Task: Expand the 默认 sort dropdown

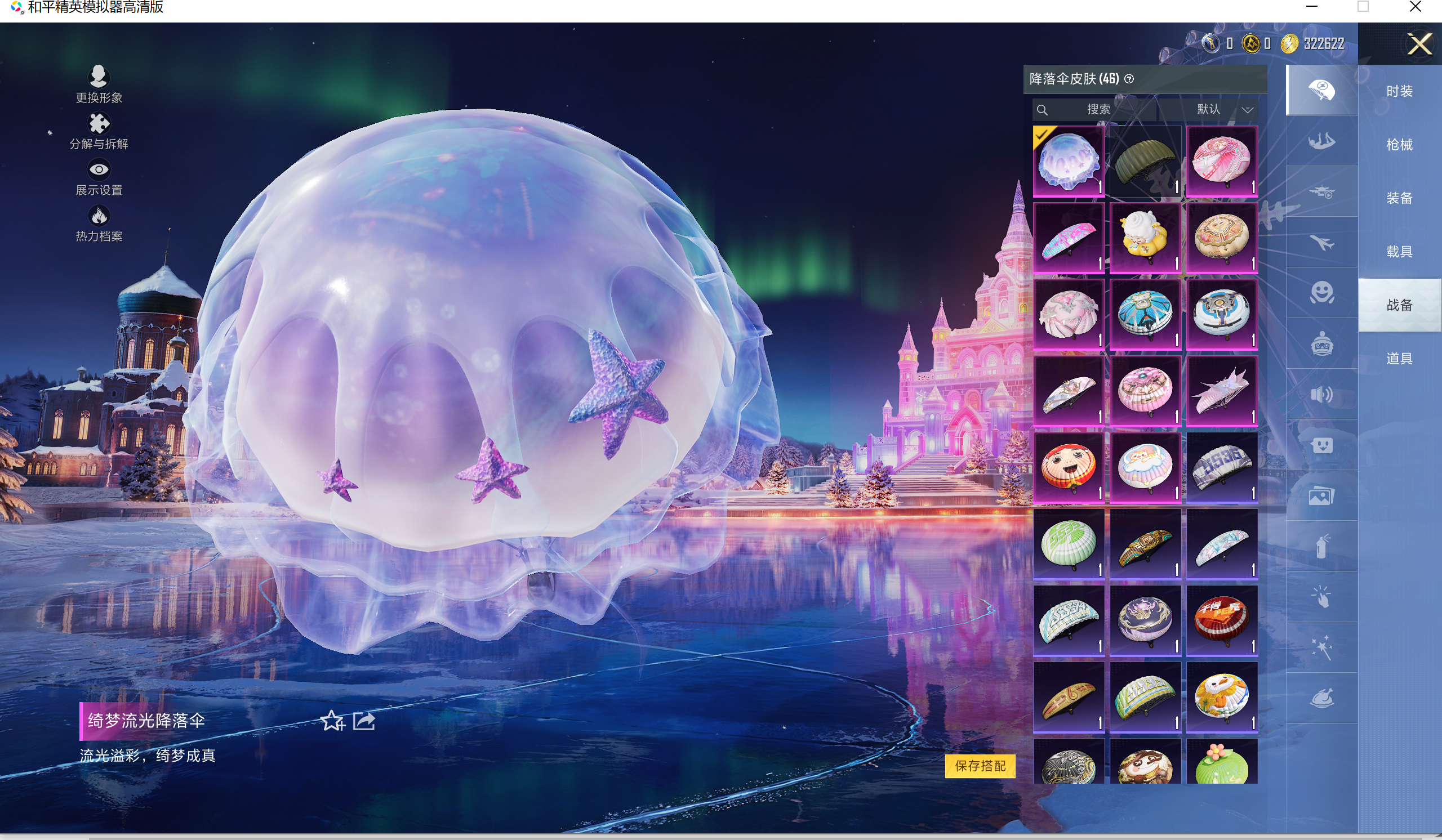Action: [1208, 109]
